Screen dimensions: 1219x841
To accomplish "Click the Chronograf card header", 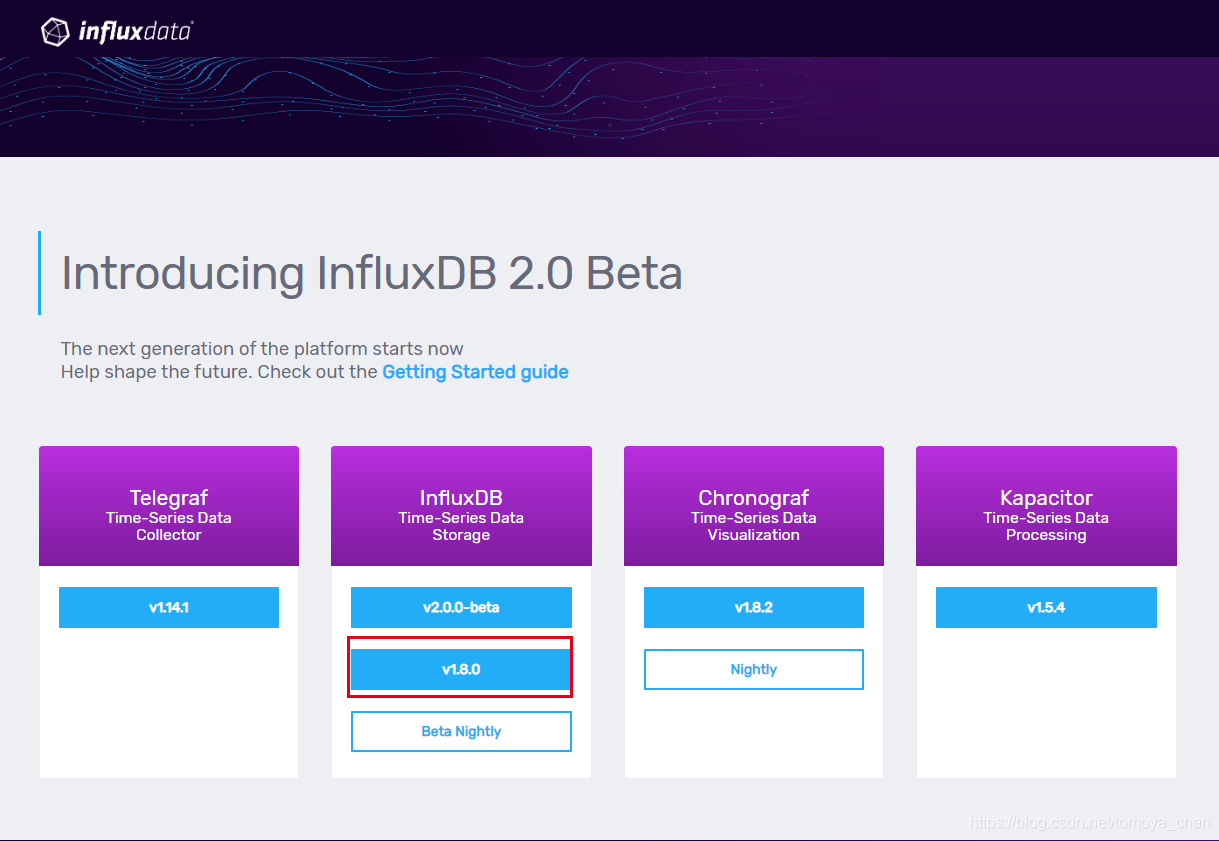I will pyautogui.click(x=754, y=506).
